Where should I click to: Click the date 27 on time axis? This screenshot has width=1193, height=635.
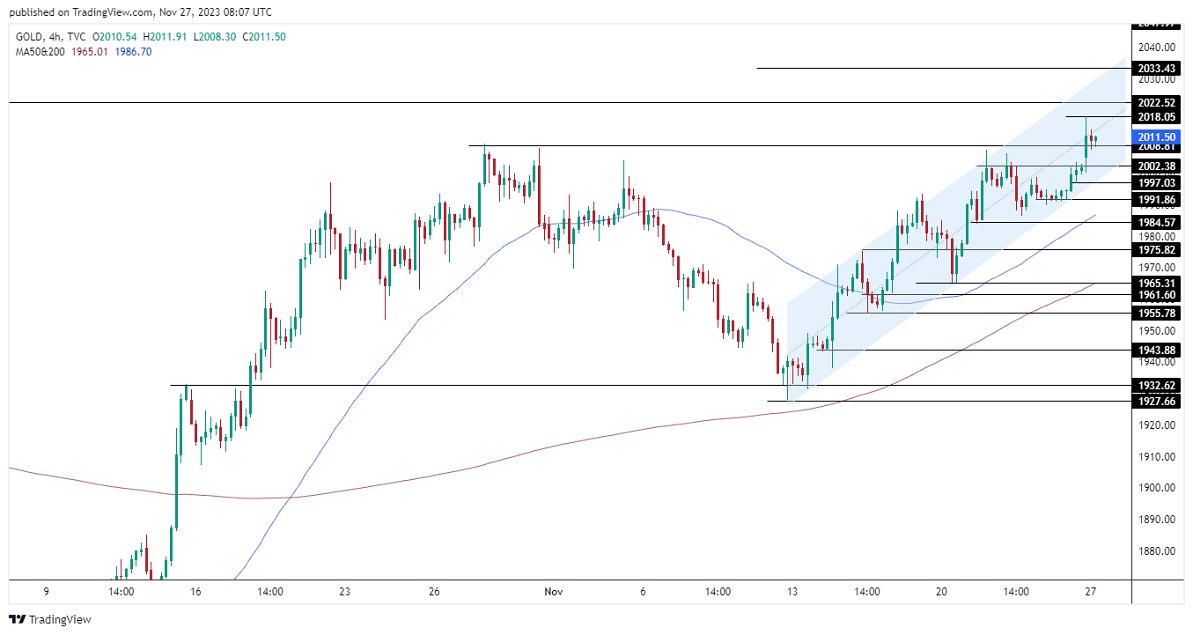point(1090,592)
